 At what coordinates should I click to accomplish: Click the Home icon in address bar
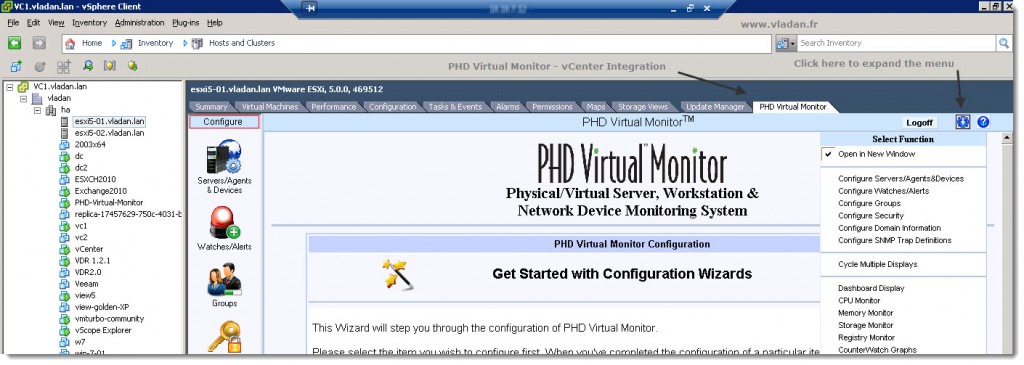click(71, 43)
